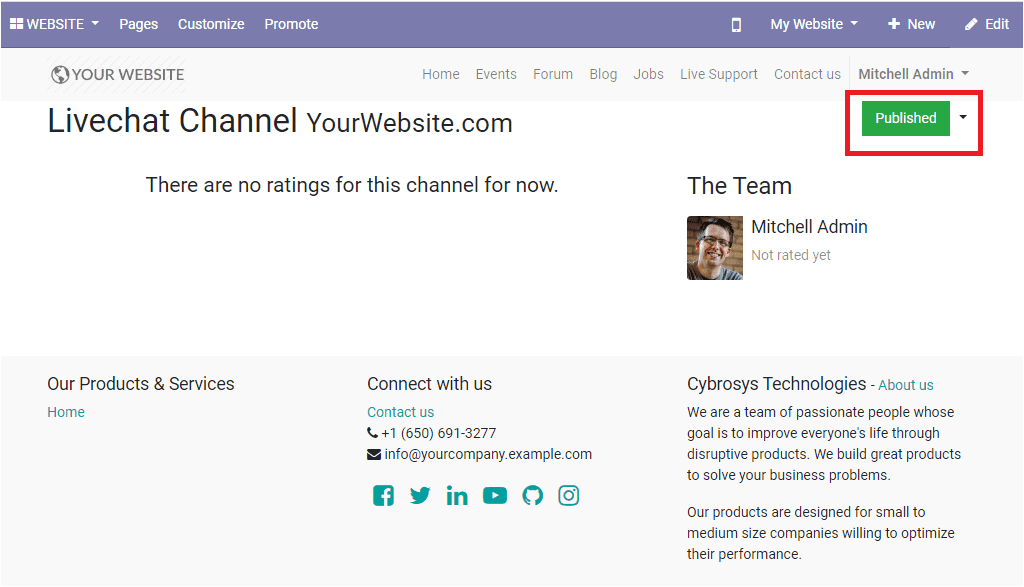Click the New button
The image size is (1024, 587).
click(x=912, y=24)
